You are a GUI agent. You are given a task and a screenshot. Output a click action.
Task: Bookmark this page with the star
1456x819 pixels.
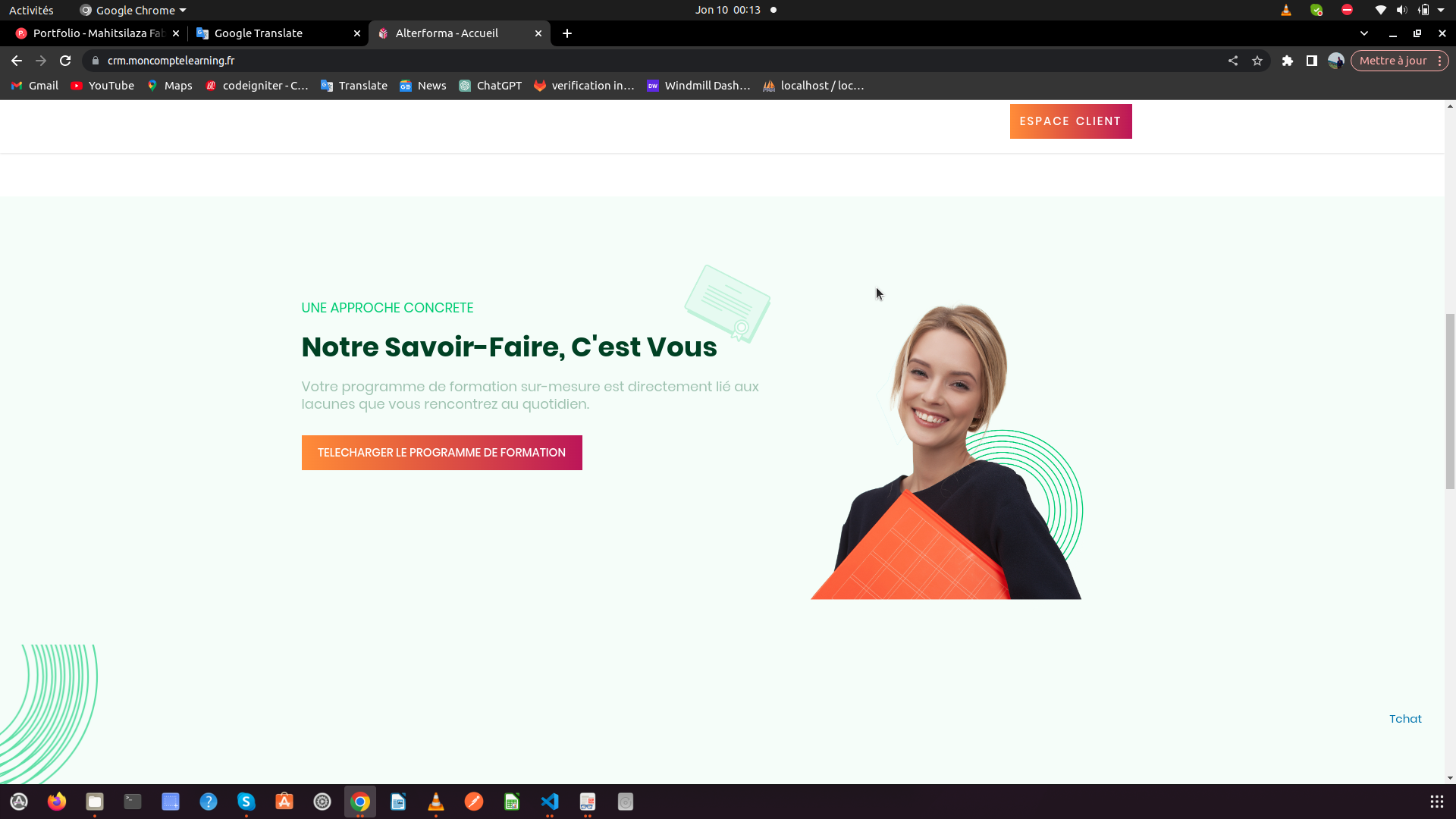(x=1257, y=61)
